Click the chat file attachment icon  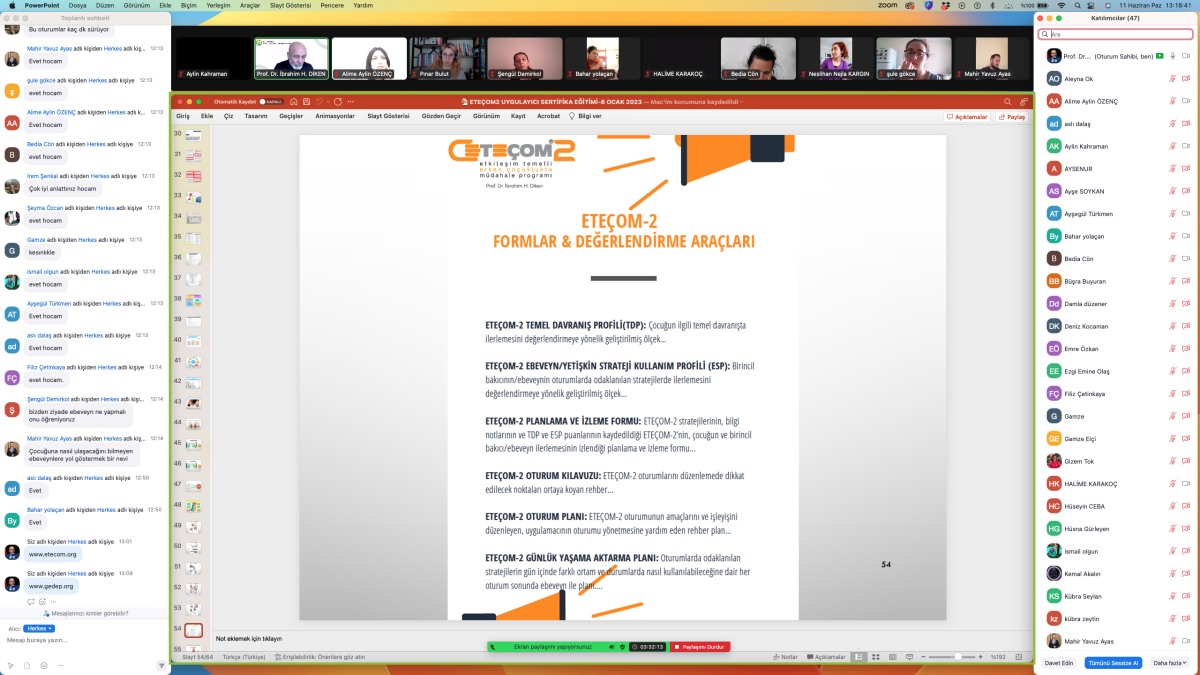tap(27, 665)
